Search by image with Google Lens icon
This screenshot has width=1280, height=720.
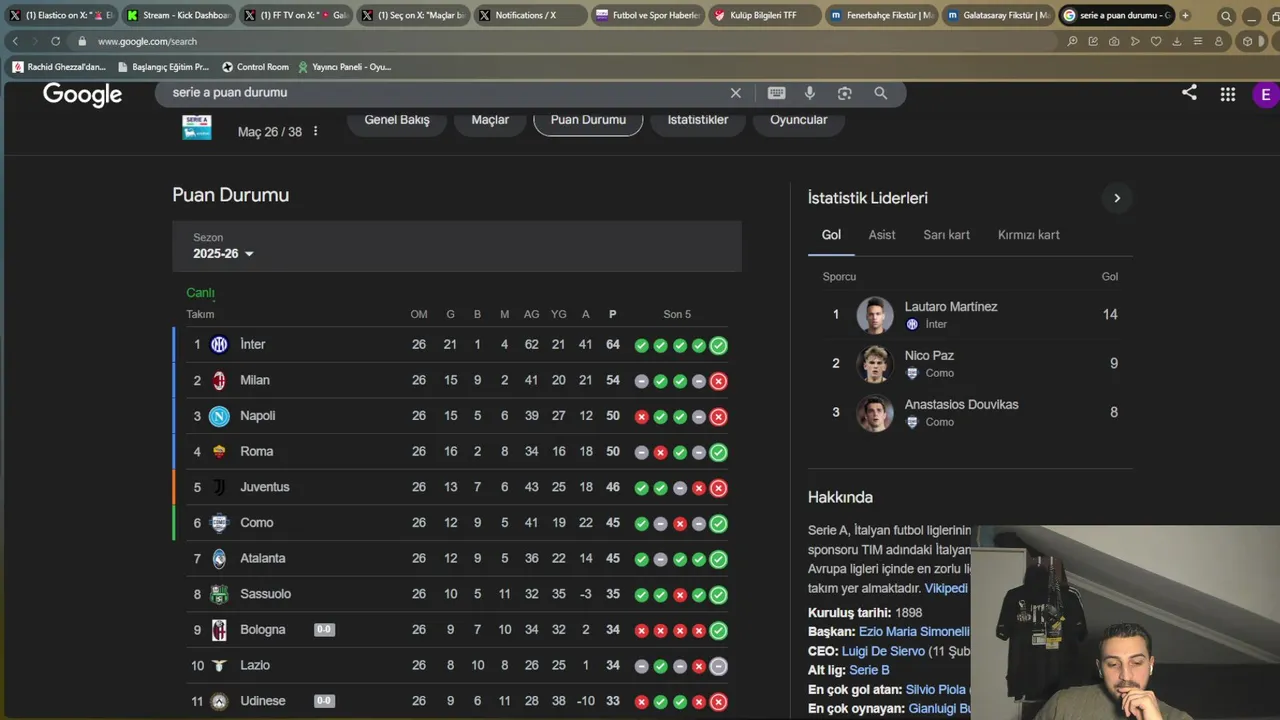845,93
